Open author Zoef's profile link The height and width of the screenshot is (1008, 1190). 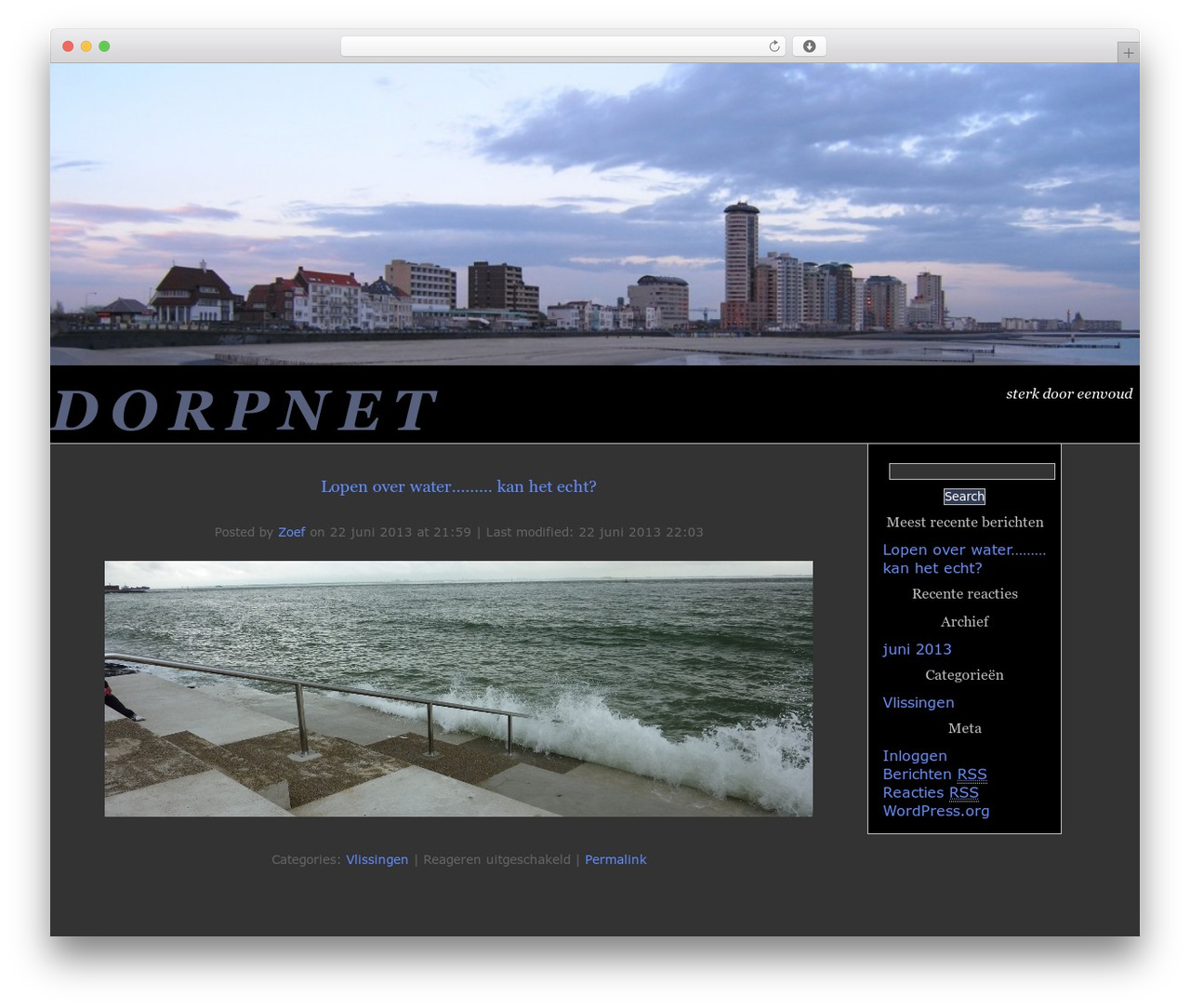(x=292, y=532)
